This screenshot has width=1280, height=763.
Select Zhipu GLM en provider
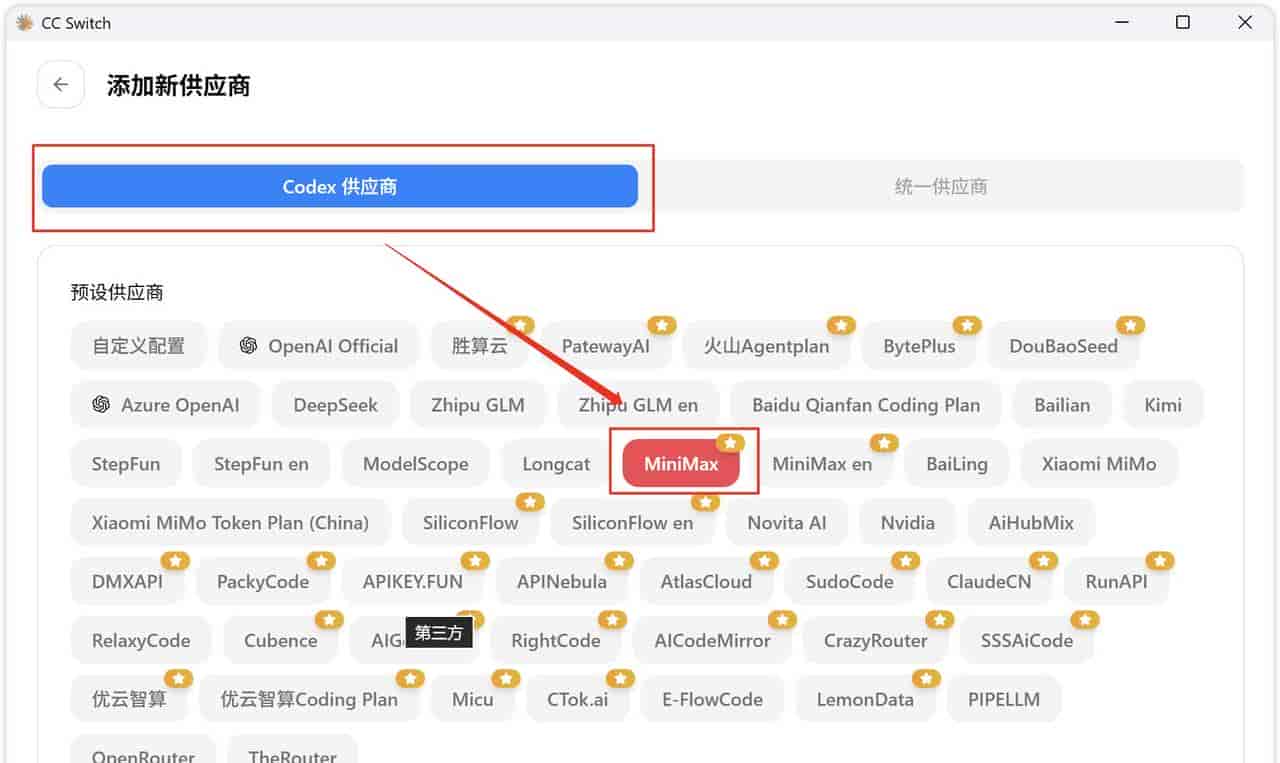(x=638, y=405)
